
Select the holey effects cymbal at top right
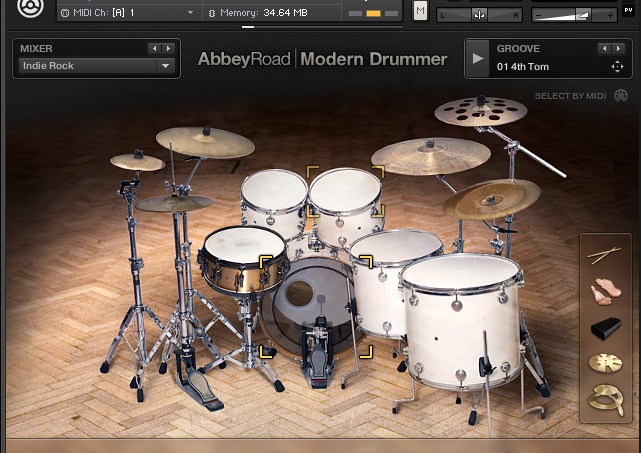pyautogui.click(x=481, y=111)
